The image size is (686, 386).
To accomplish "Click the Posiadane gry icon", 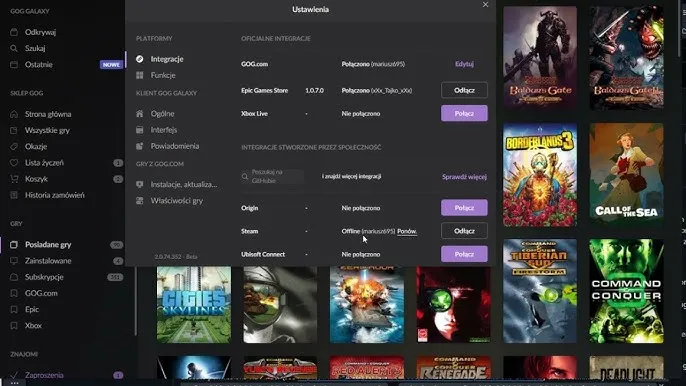I will tap(14, 245).
